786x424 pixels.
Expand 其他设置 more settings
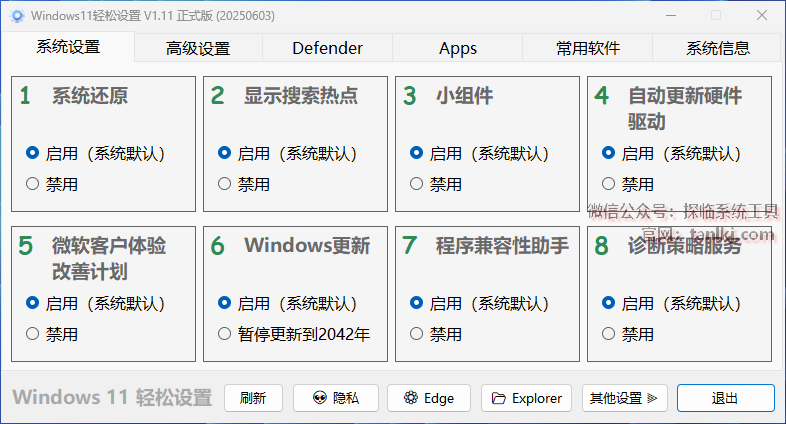[624, 398]
